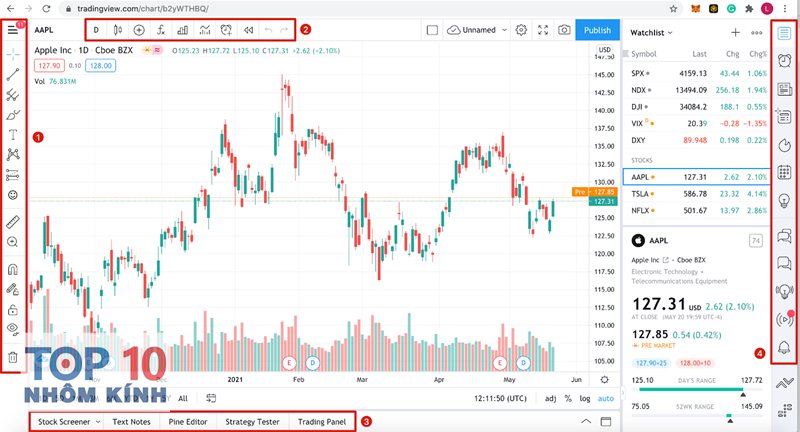The height and width of the screenshot is (432, 800).
Task: Select the ruler measure tool
Action: coord(13,221)
